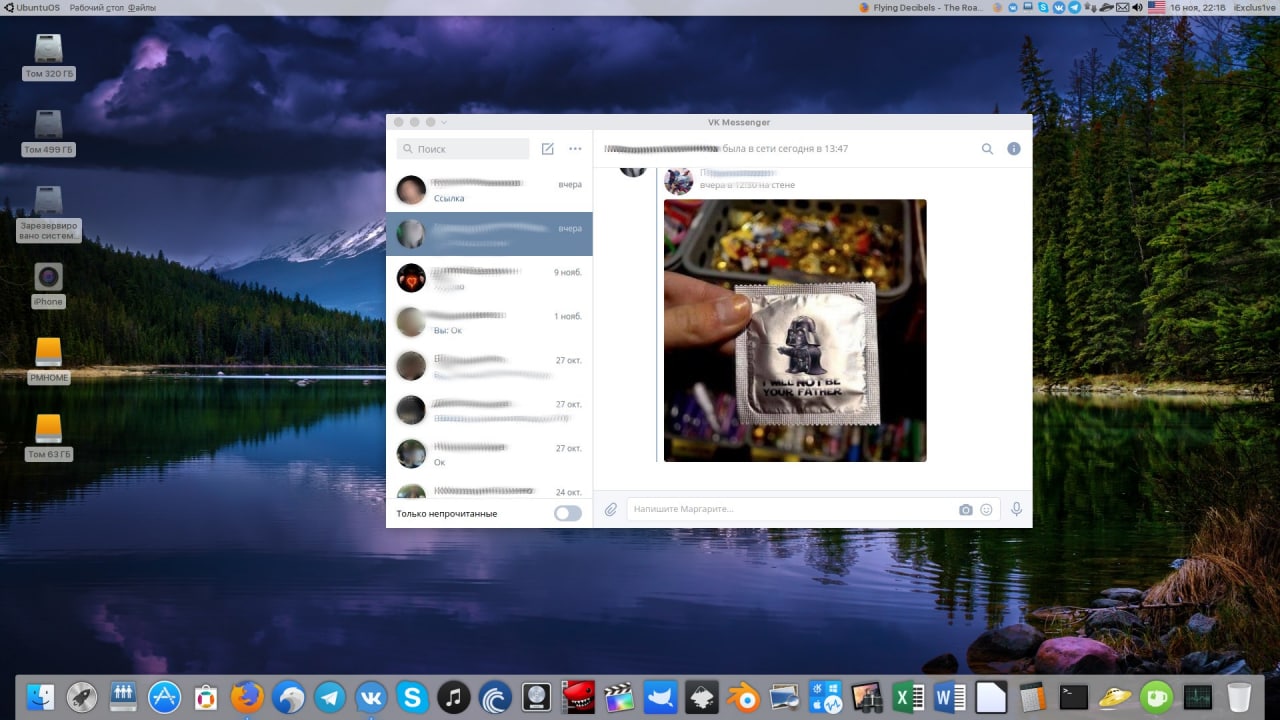The height and width of the screenshot is (720, 1280).
Task: Launch Firefox from the dock
Action: click(x=247, y=697)
